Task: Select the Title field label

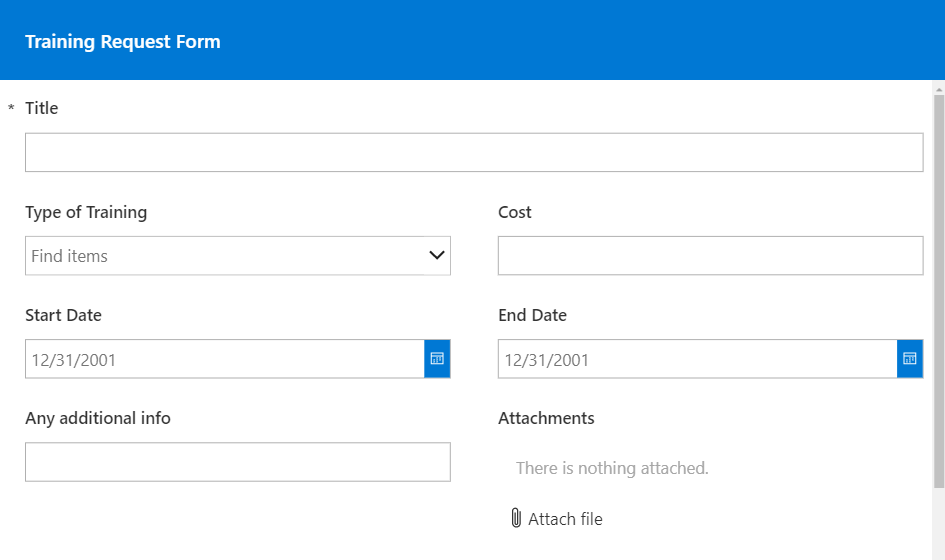Action: (x=42, y=108)
